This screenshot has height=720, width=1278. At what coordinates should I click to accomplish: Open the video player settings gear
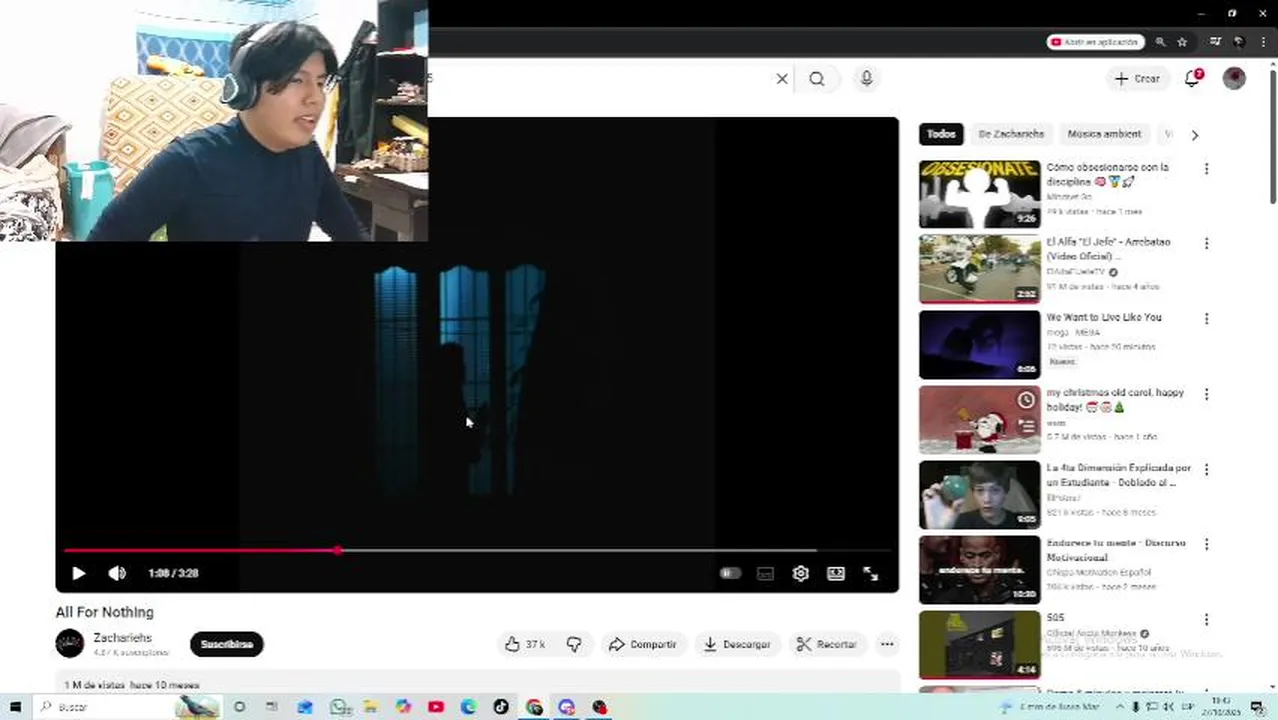pos(800,573)
